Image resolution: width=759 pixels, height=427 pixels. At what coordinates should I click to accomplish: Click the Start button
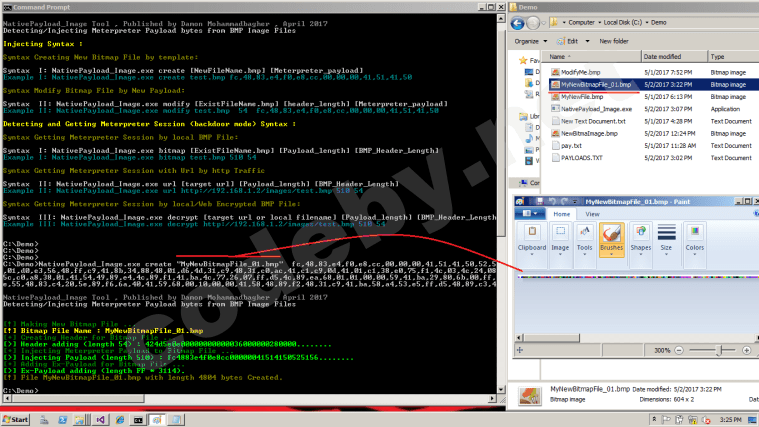tap(16, 420)
